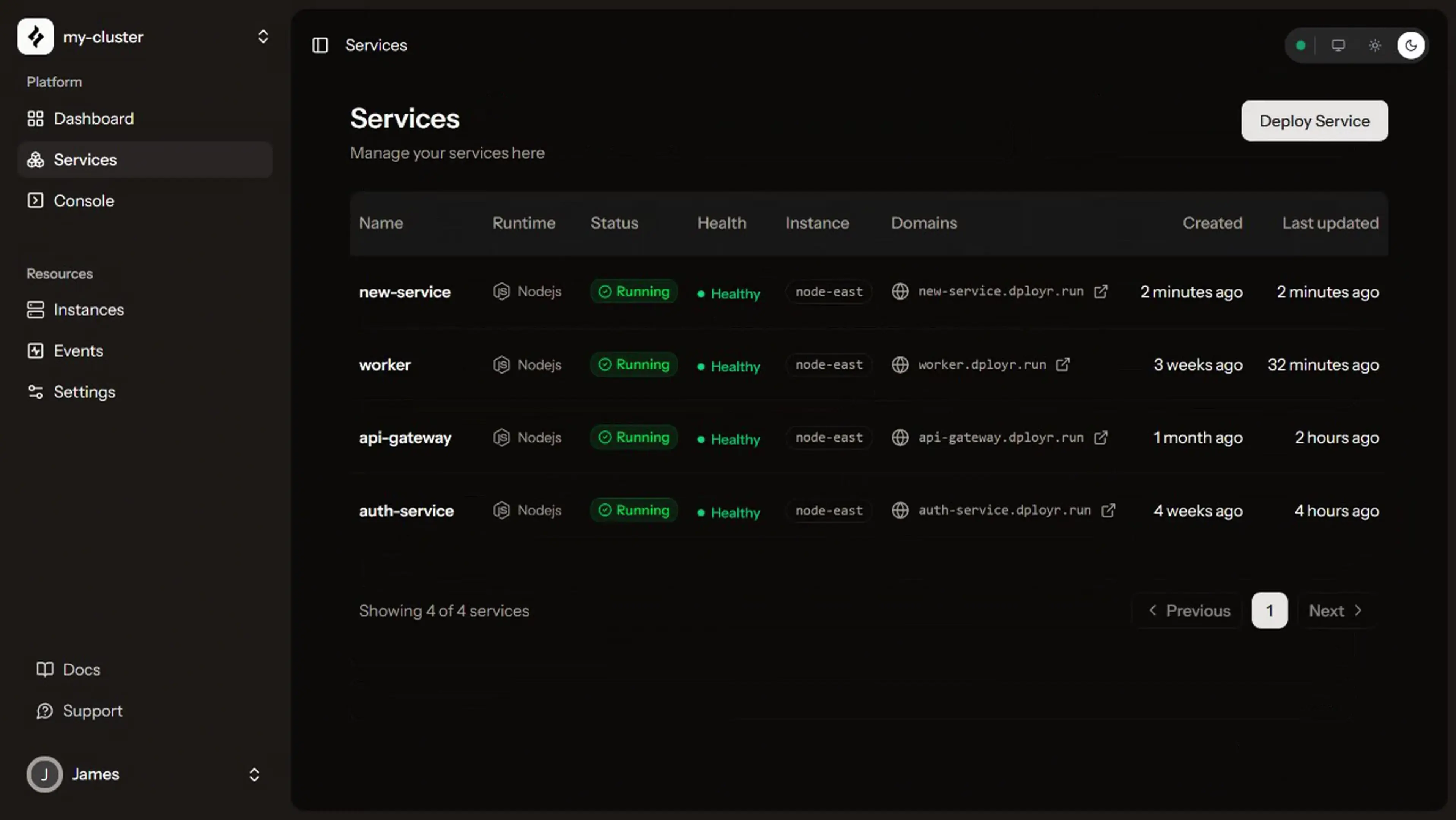Select page 1 in pagination
Screen dimensions: 1456x820
pyautogui.click(x=1270, y=611)
